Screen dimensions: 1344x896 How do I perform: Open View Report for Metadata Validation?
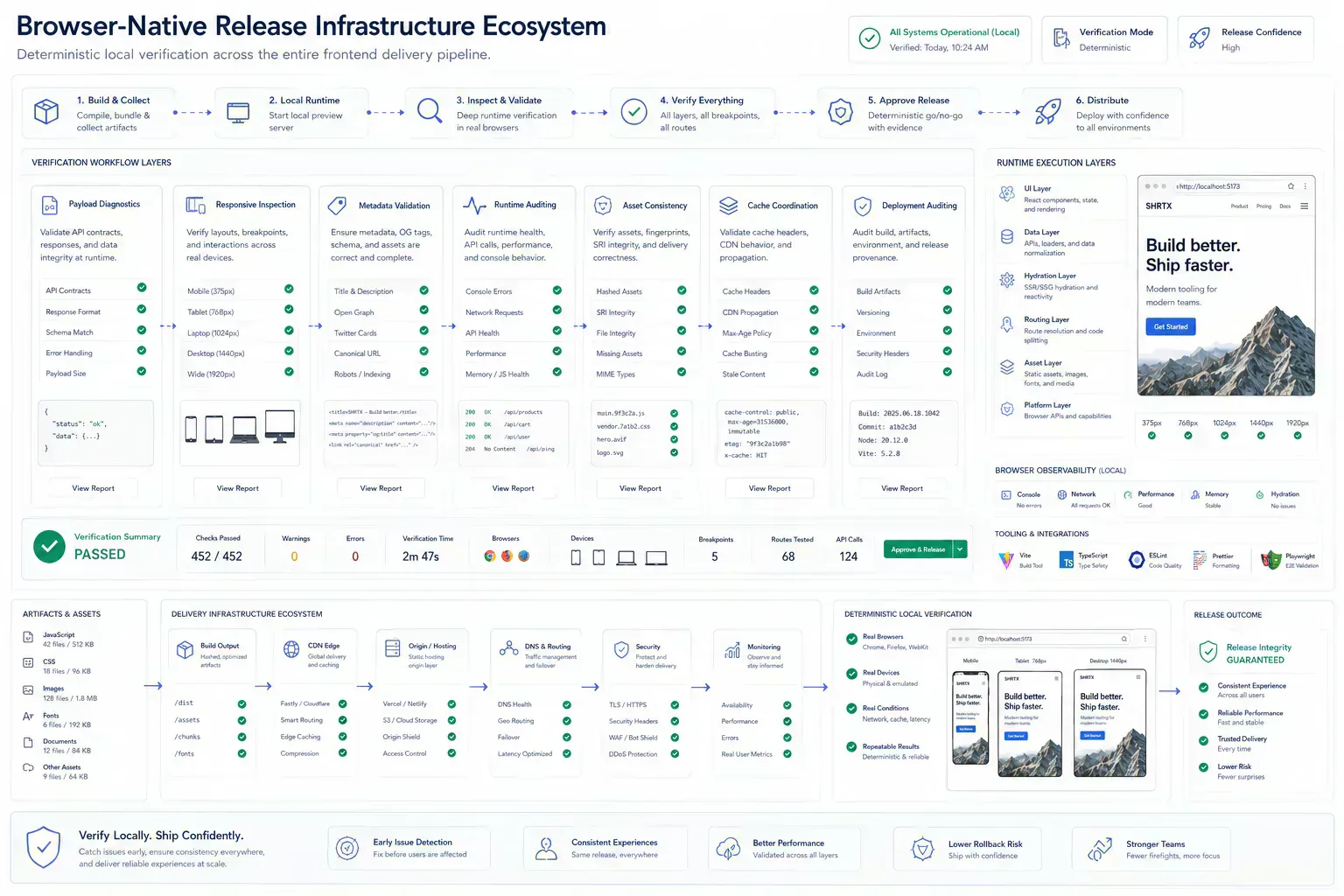[x=381, y=488]
